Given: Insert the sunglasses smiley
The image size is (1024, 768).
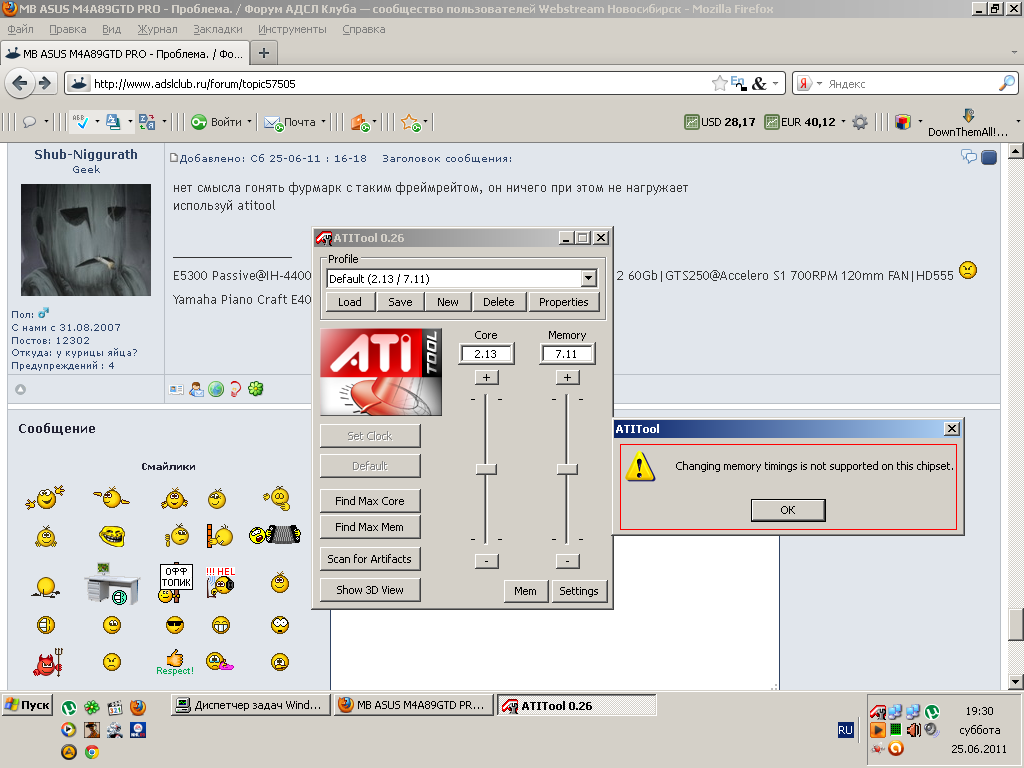Looking at the screenshot, I should click(x=175, y=626).
